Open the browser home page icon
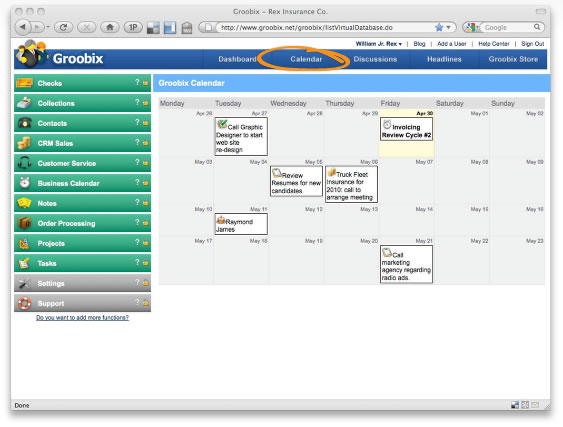The width and height of the screenshot is (563, 427). tap(110, 27)
